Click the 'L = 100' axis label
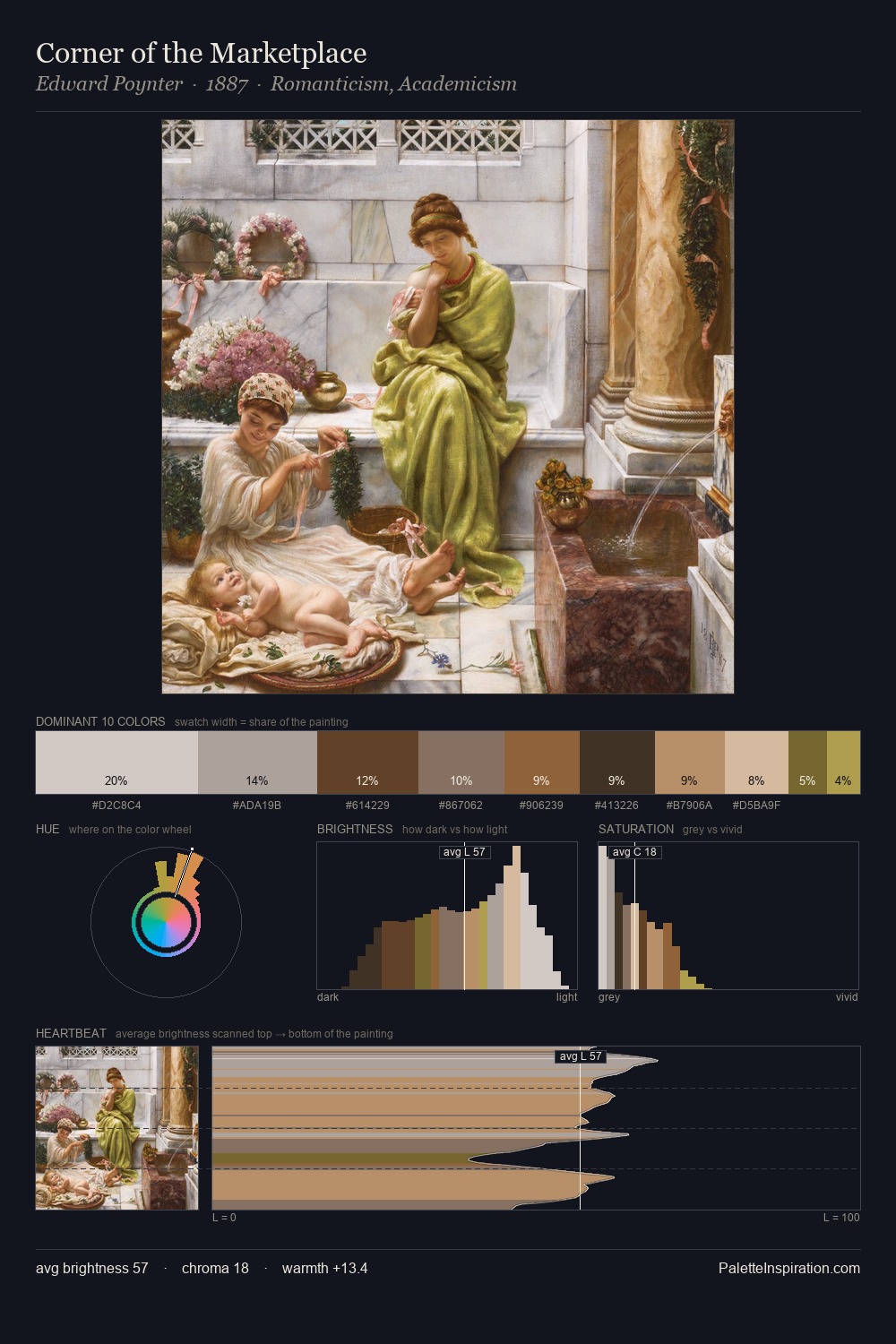 841,1217
